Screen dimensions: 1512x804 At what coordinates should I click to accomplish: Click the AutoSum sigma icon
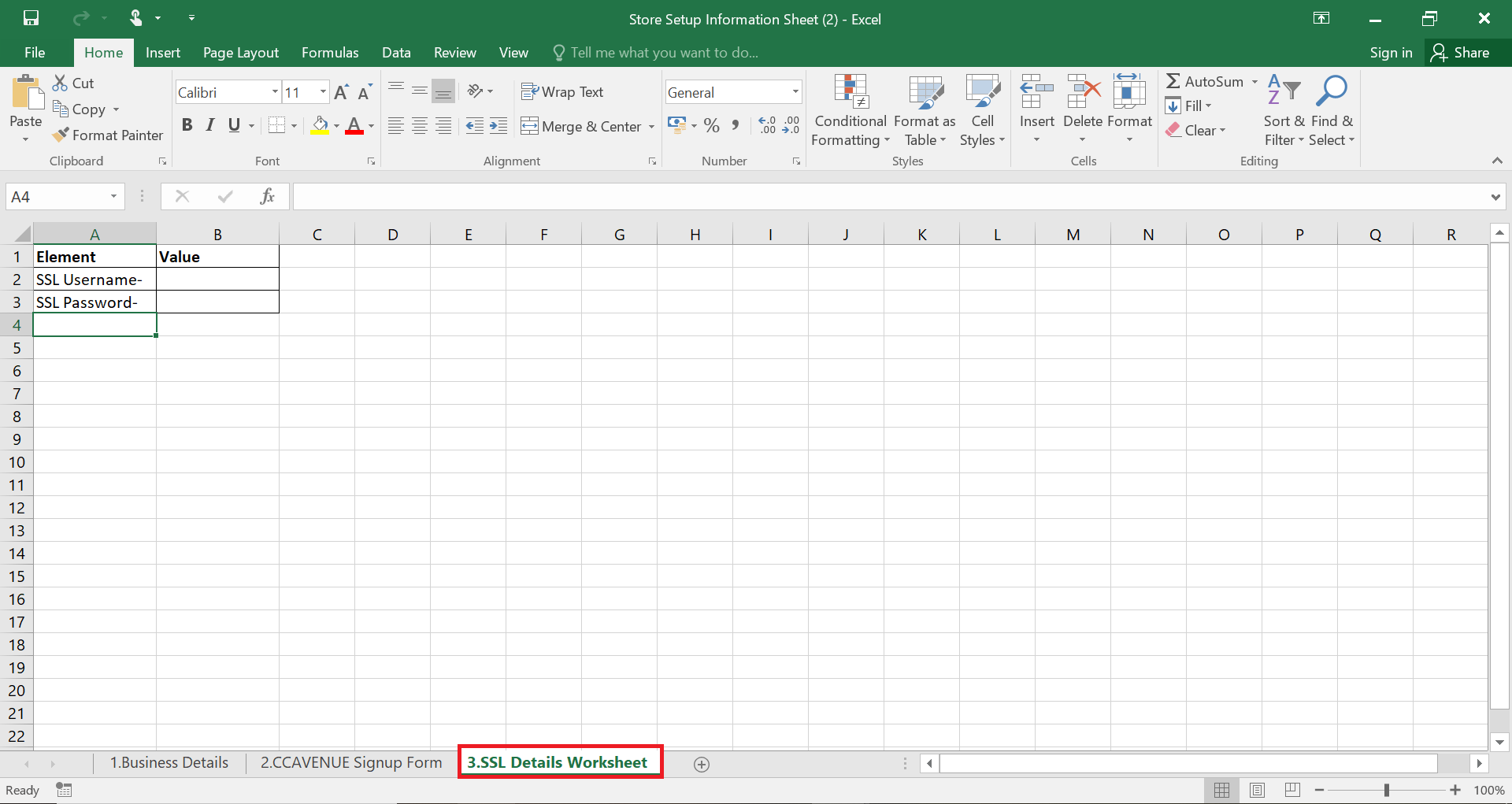tap(1173, 81)
